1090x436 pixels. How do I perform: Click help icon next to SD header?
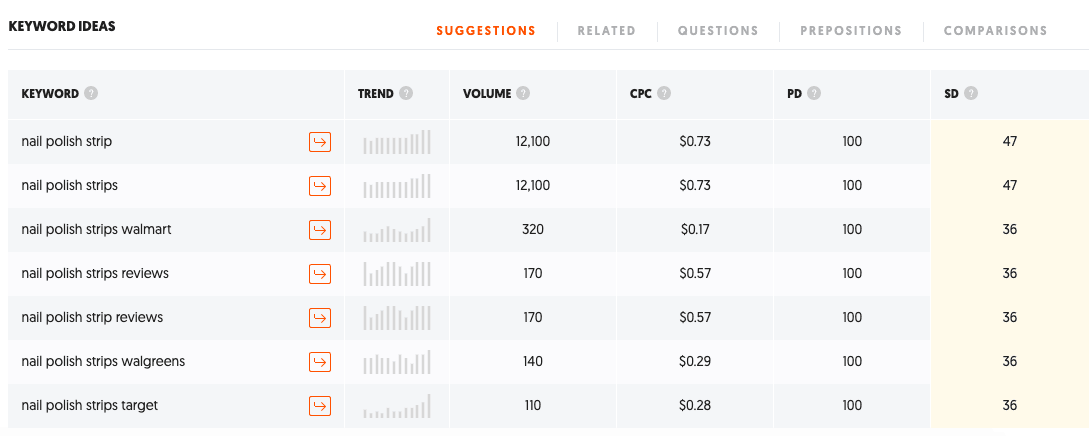click(971, 93)
